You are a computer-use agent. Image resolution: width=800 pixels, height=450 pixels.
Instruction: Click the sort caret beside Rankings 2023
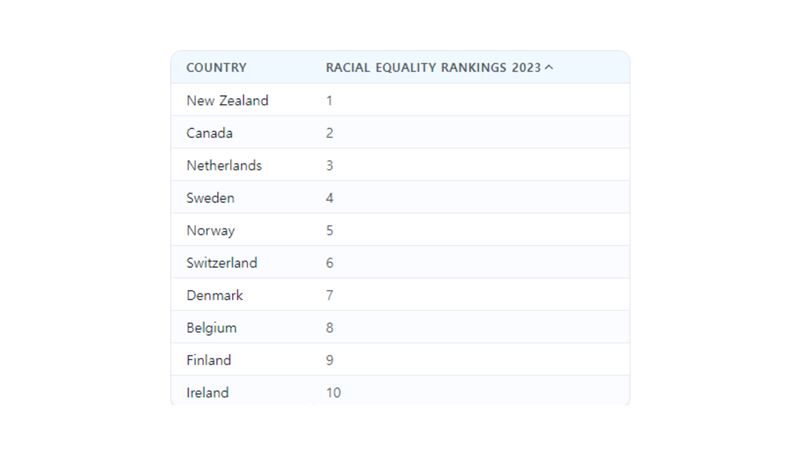[x=549, y=68]
